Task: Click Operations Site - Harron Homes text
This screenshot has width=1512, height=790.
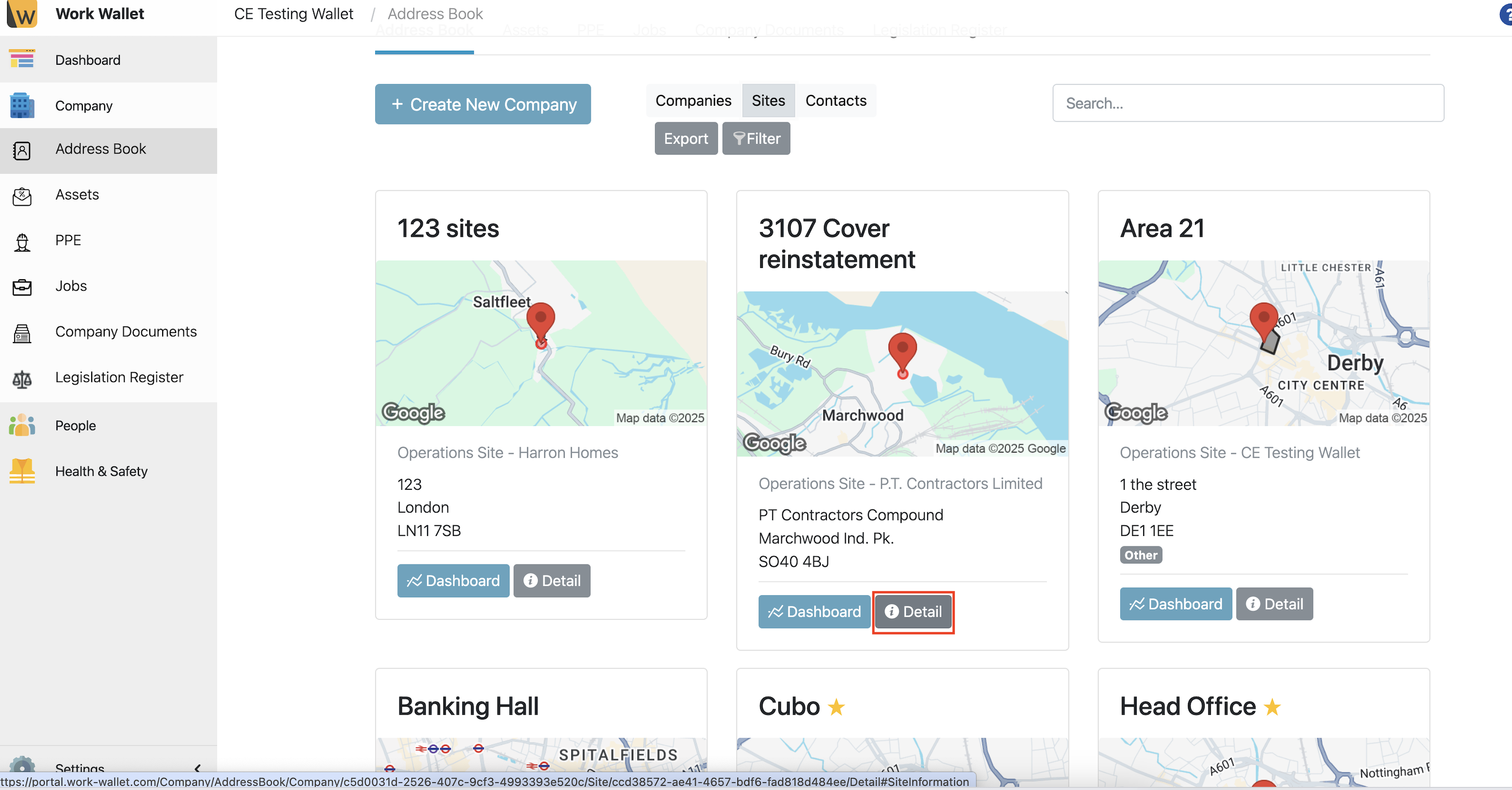Action: (507, 452)
